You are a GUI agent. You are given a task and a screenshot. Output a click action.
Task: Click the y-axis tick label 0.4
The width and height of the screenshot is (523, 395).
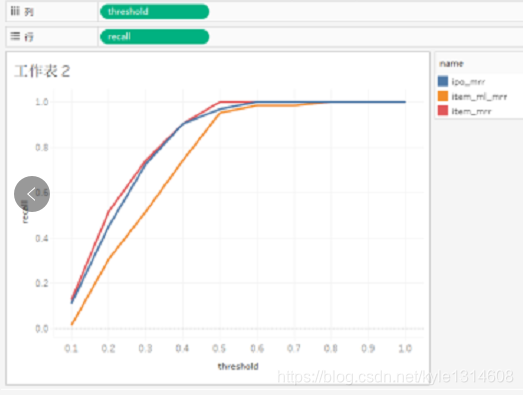click(42, 239)
